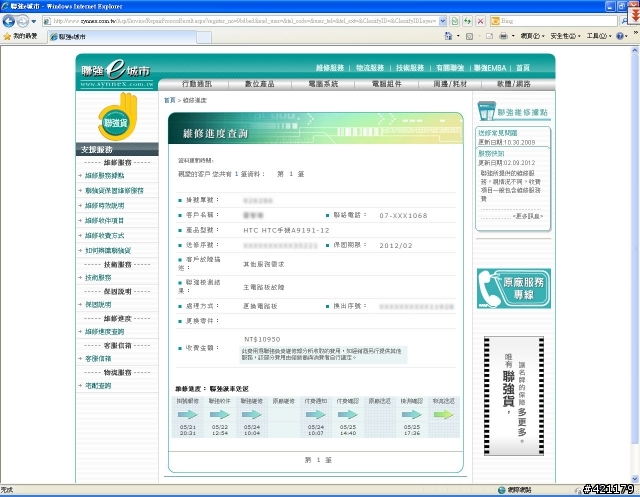640x497 pixels.
Task: Open the 送修常見問題 link
Action: [x=498, y=133]
